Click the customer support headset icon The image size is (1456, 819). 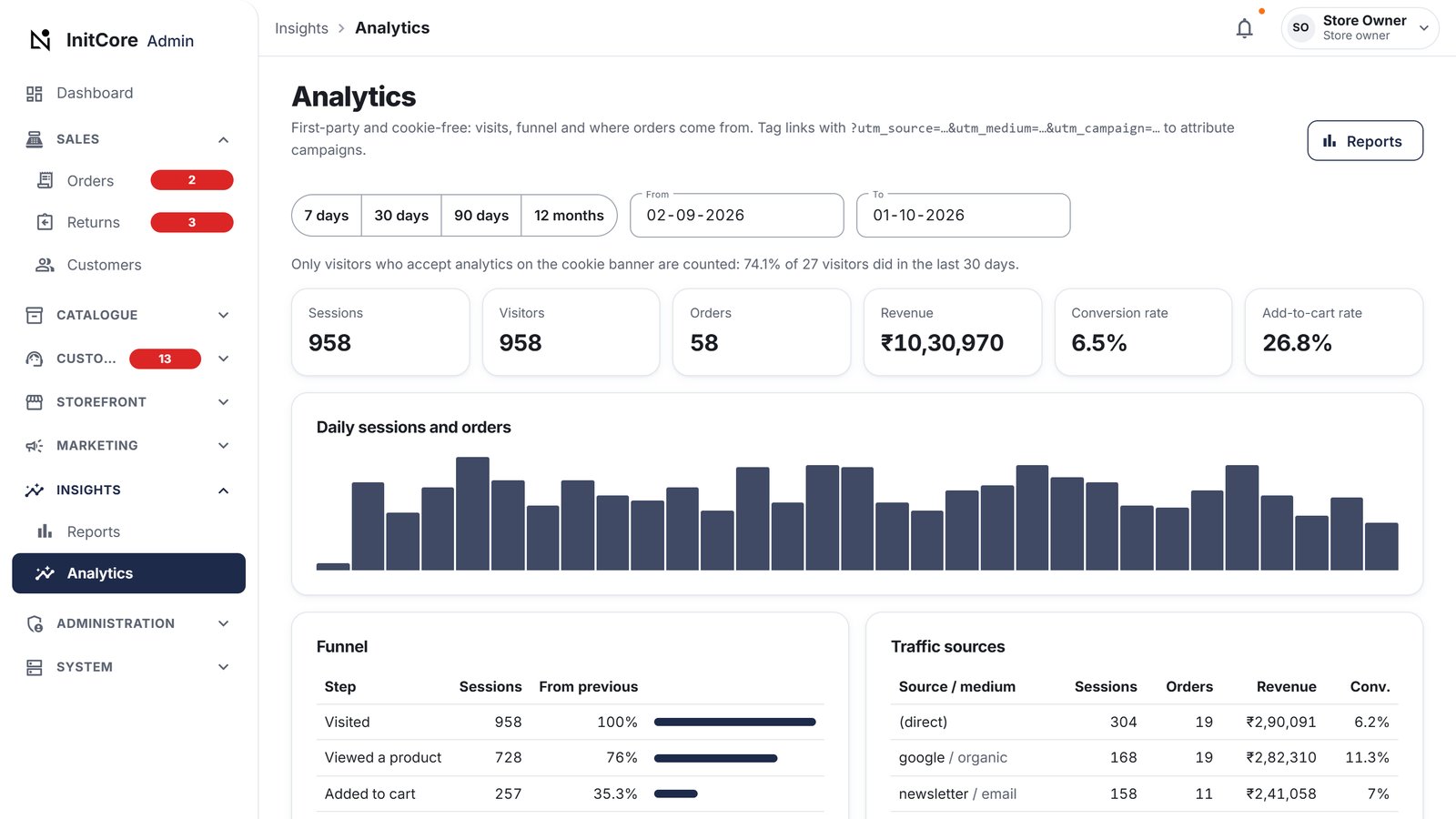click(x=35, y=359)
